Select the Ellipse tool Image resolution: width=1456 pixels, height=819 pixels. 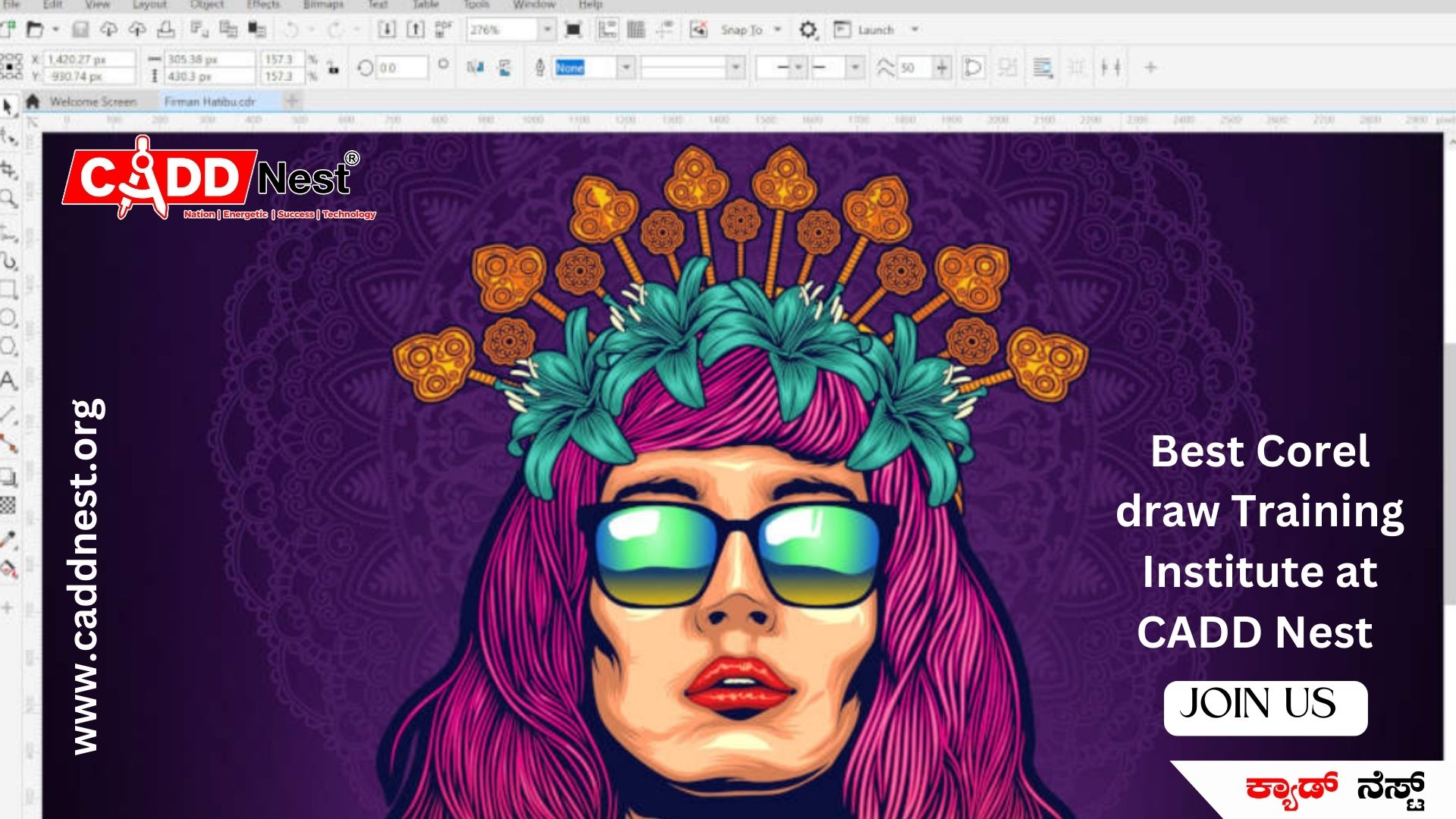tap(8, 318)
